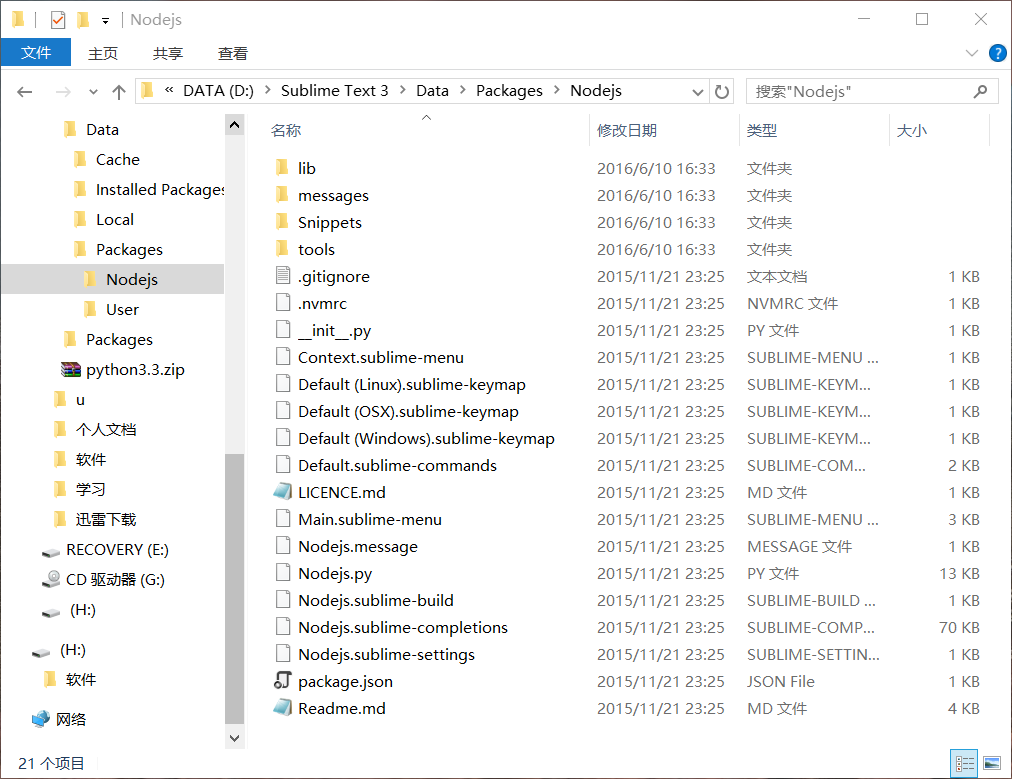The height and width of the screenshot is (779, 1012).
Task: Select 网络 in the navigation pane
Action: pyautogui.click(x=70, y=720)
